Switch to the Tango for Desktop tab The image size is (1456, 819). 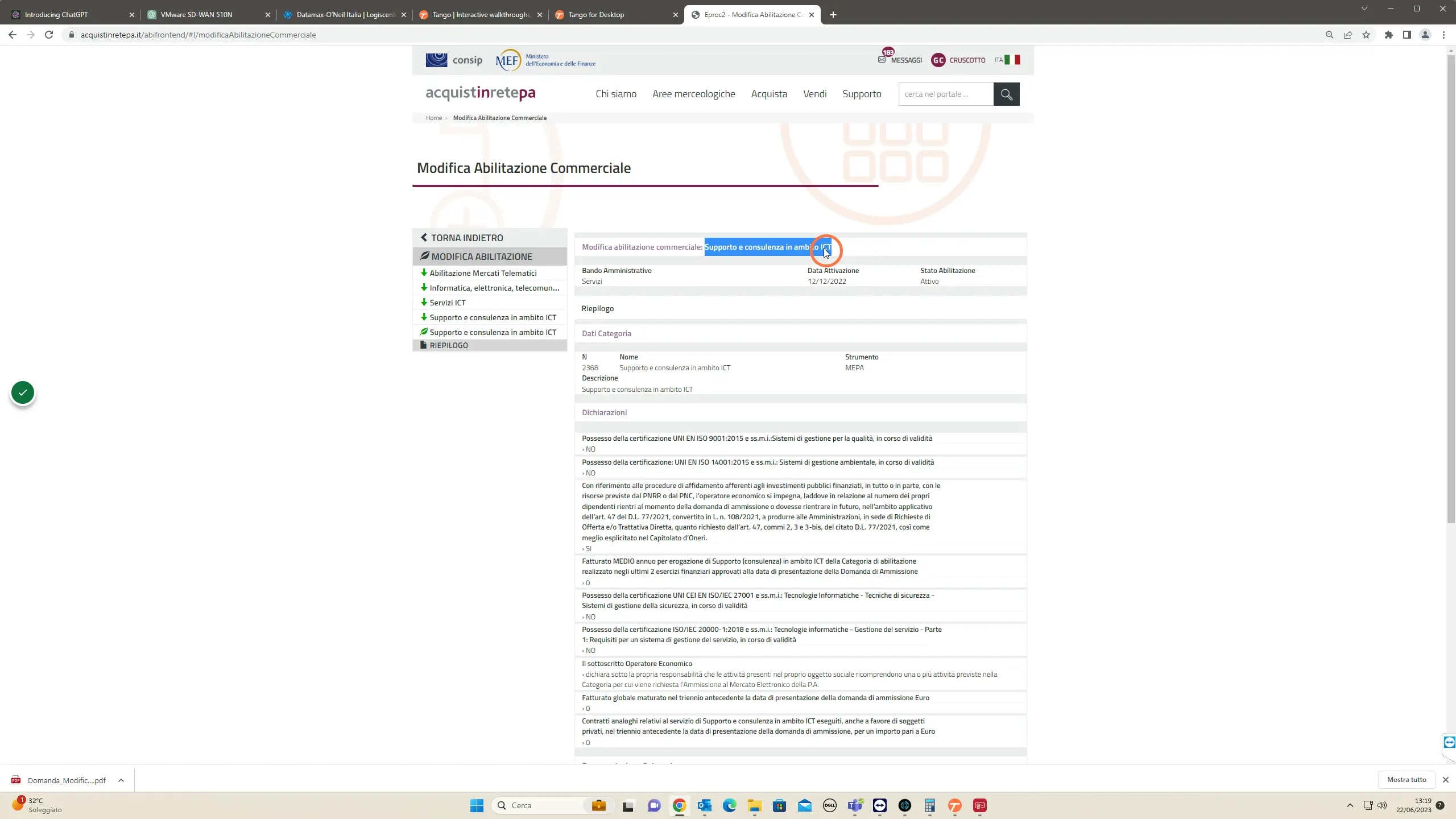click(617, 15)
